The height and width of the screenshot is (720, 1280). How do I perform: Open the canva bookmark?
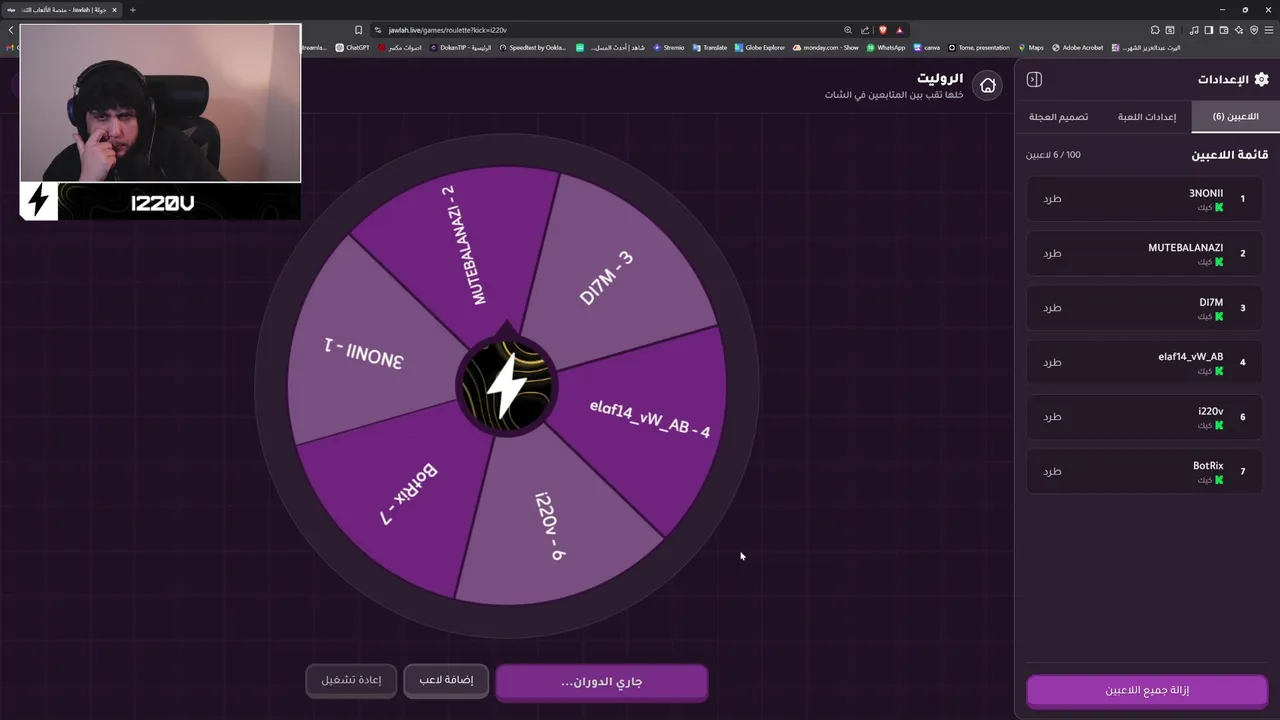(926, 47)
